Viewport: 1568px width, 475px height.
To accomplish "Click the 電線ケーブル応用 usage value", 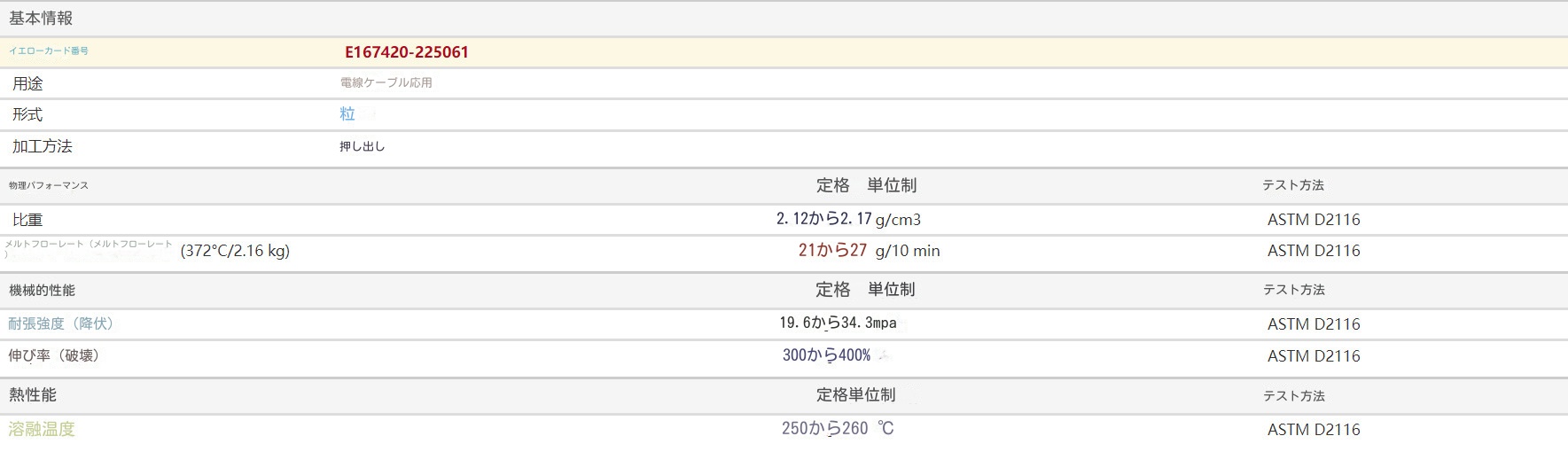I will point(386,82).
